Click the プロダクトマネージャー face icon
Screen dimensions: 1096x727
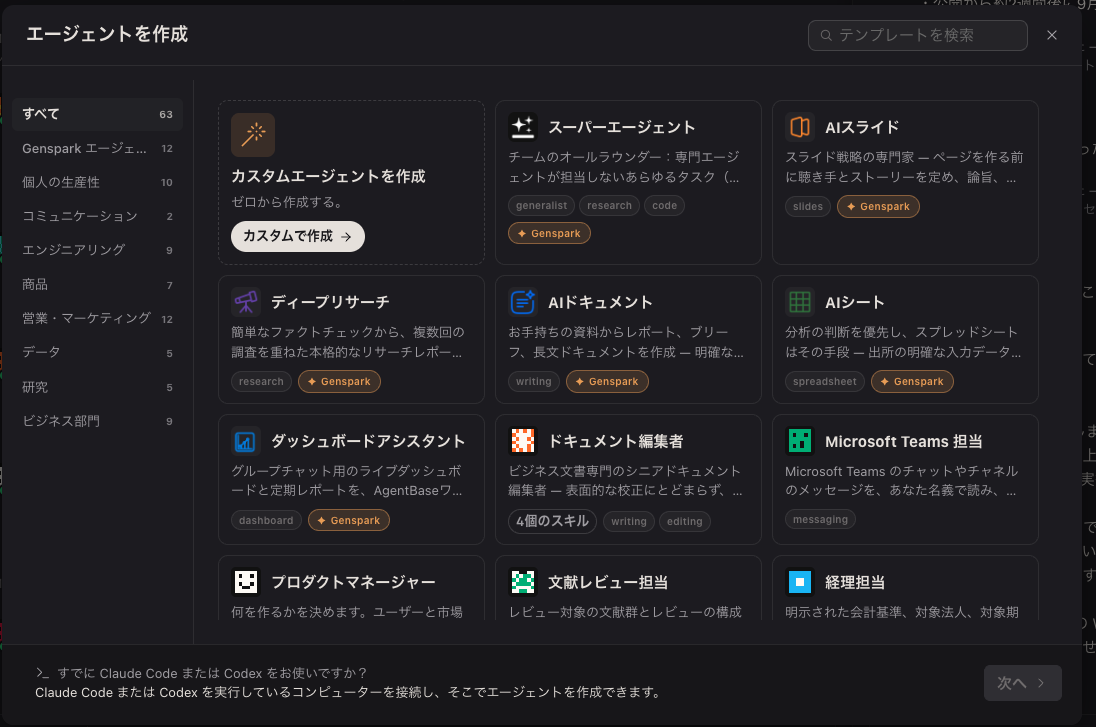[245, 582]
